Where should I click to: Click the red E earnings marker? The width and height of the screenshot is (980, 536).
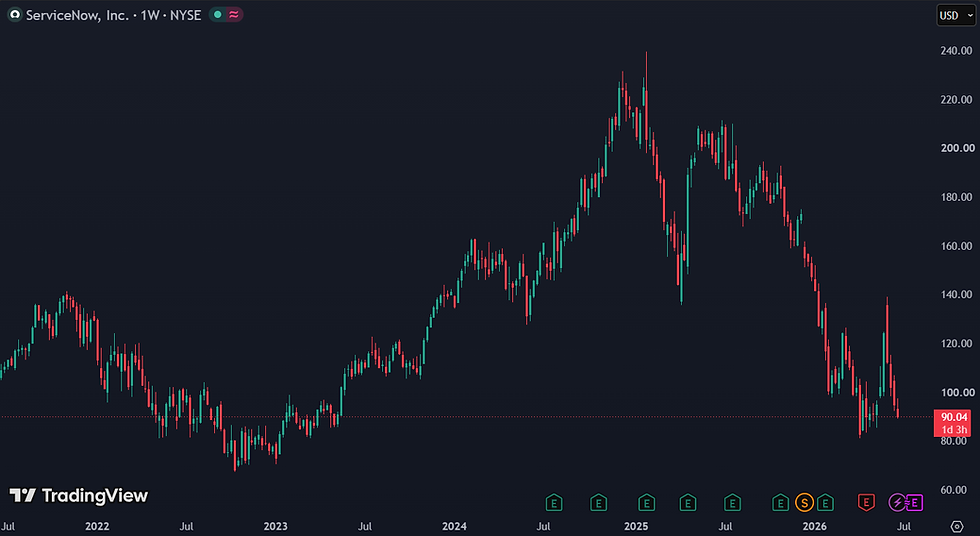coord(866,502)
